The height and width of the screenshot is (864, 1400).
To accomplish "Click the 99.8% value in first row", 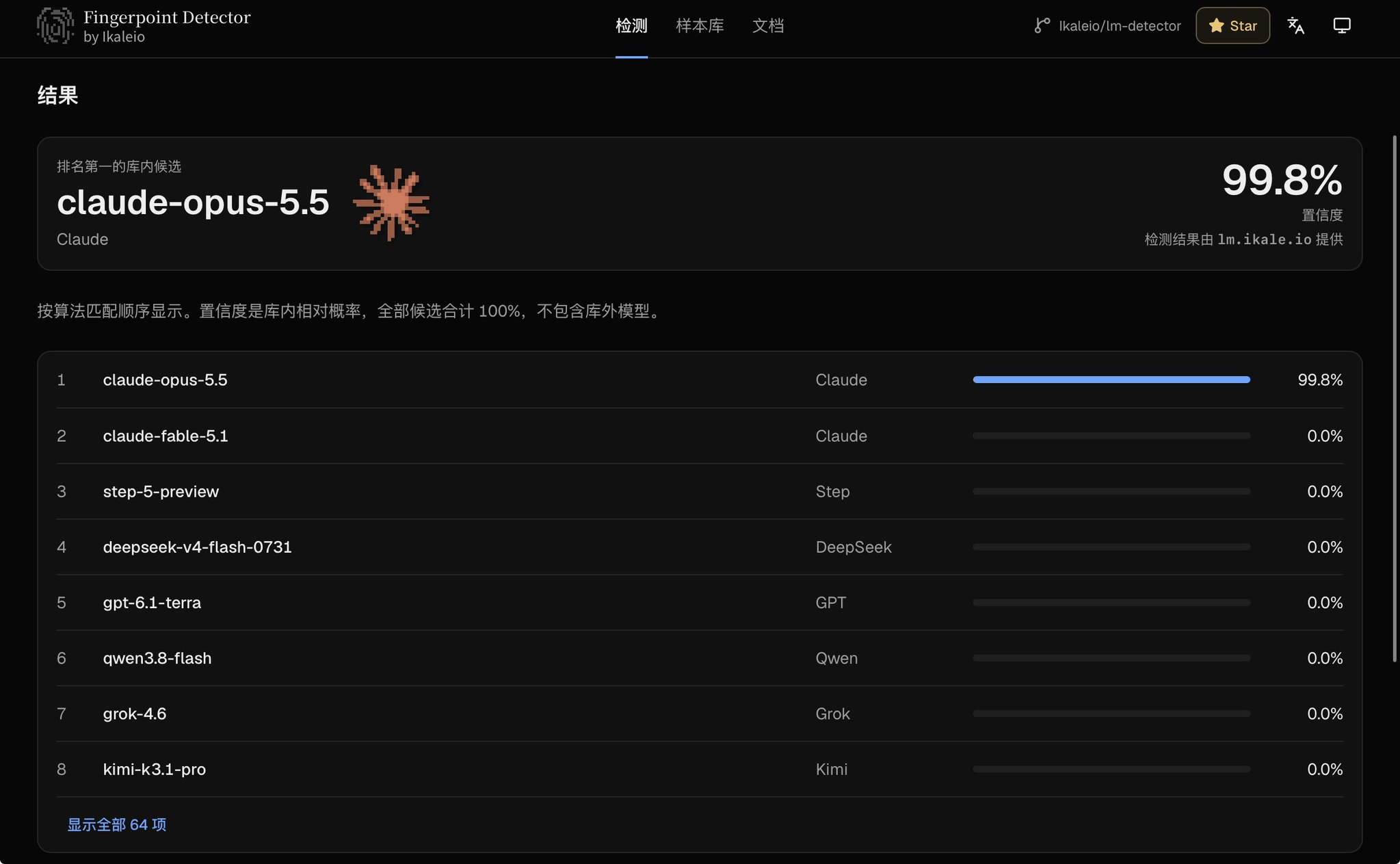I will click(x=1320, y=380).
